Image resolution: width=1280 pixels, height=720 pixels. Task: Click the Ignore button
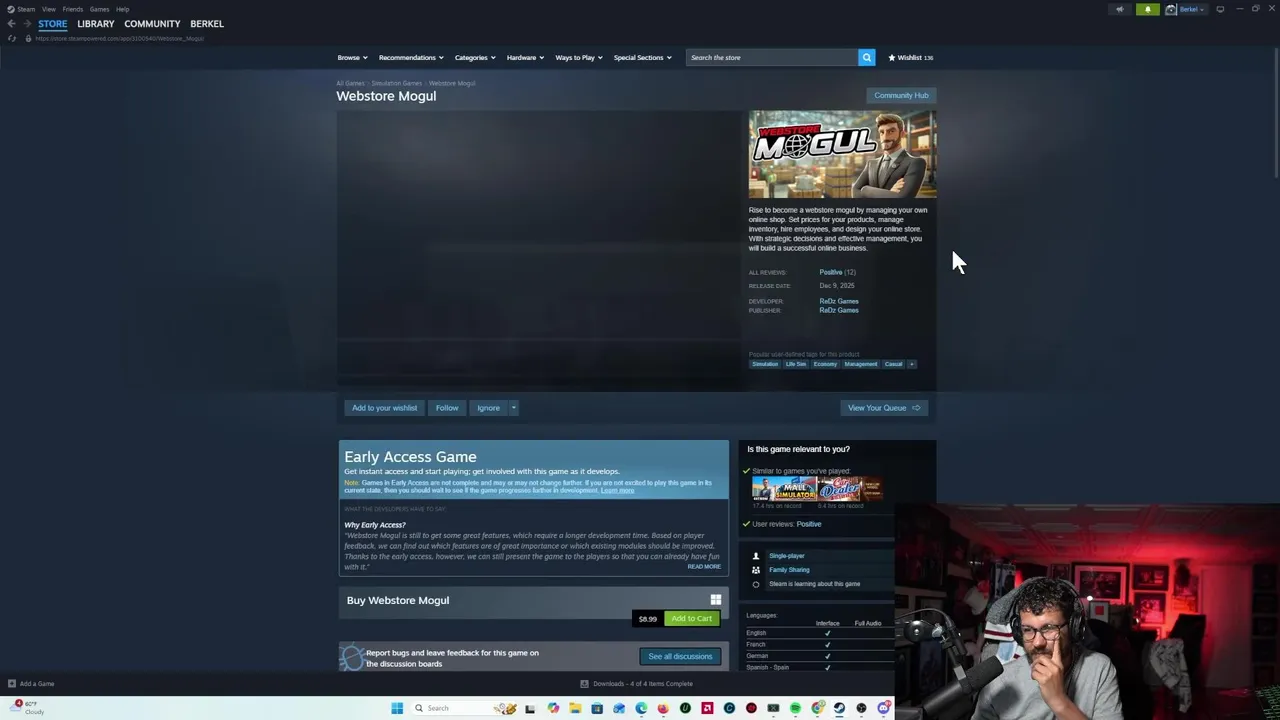pos(488,408)
